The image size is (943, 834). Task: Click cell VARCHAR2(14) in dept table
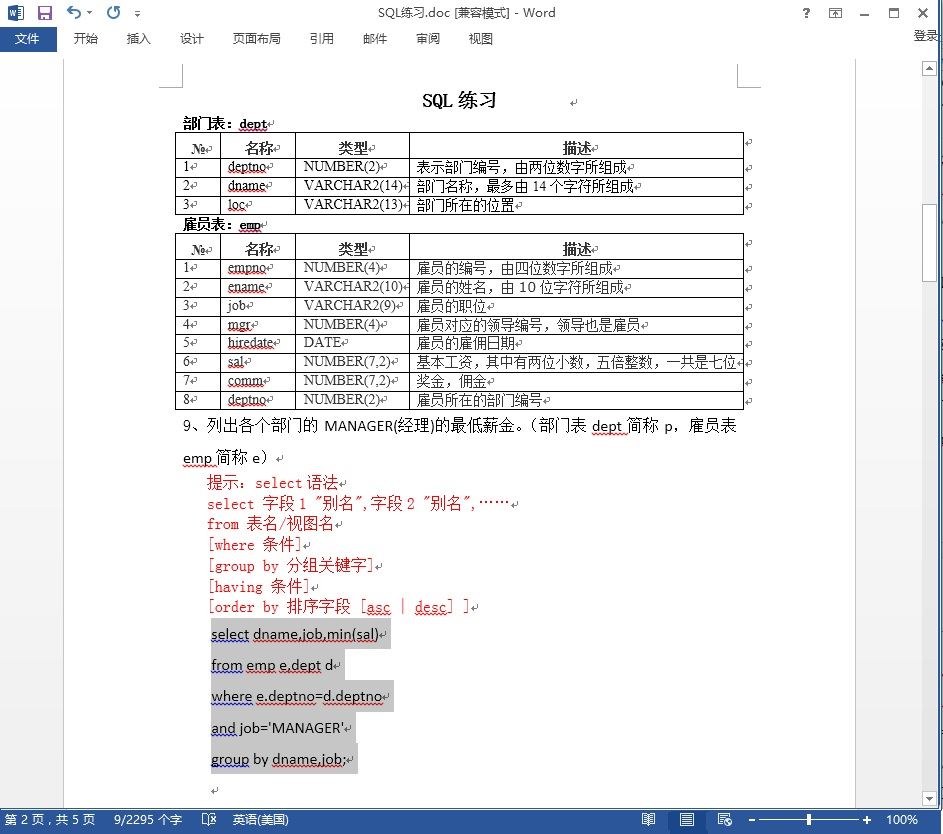tap(354, 186)
